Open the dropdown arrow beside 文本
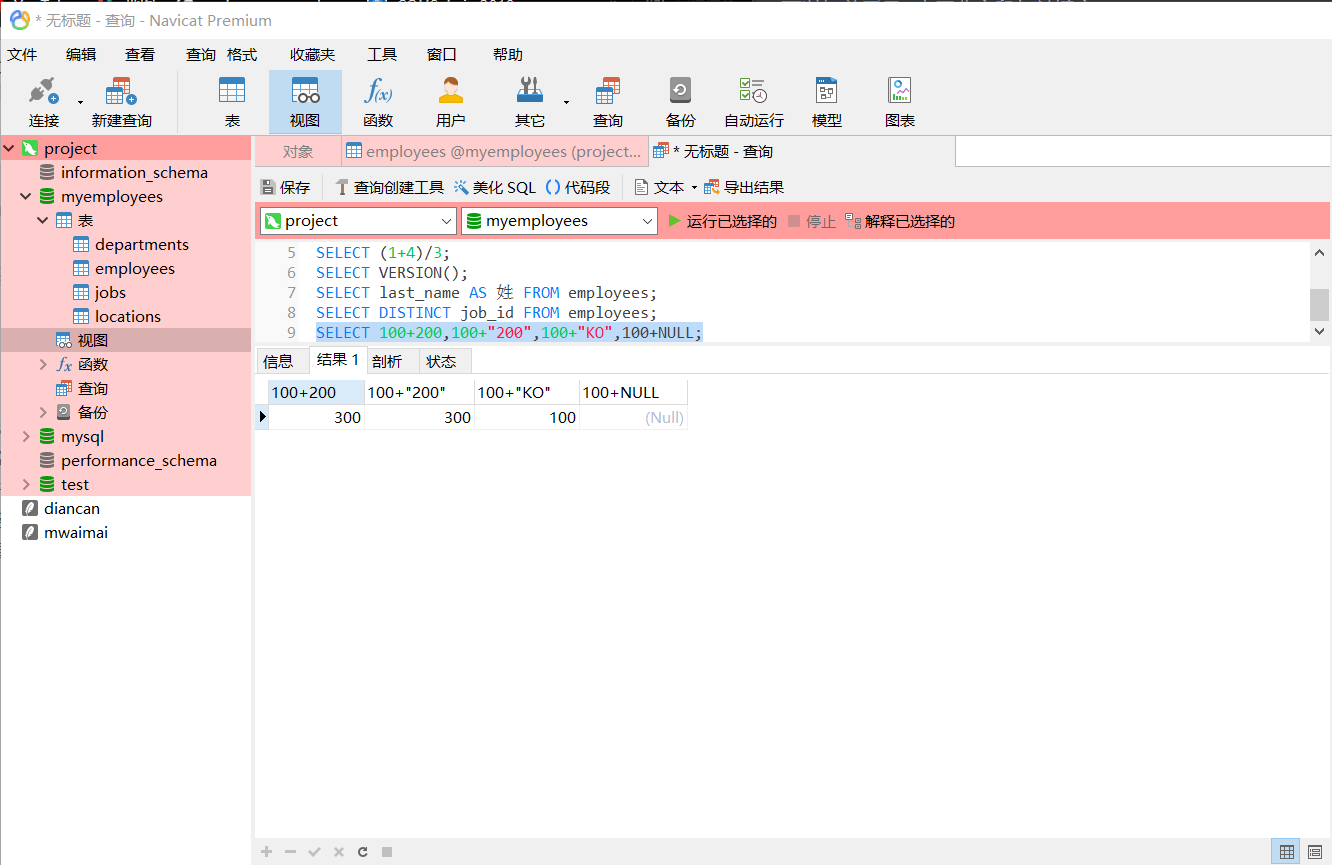The image size is (1332, 865). pos(694,188)
